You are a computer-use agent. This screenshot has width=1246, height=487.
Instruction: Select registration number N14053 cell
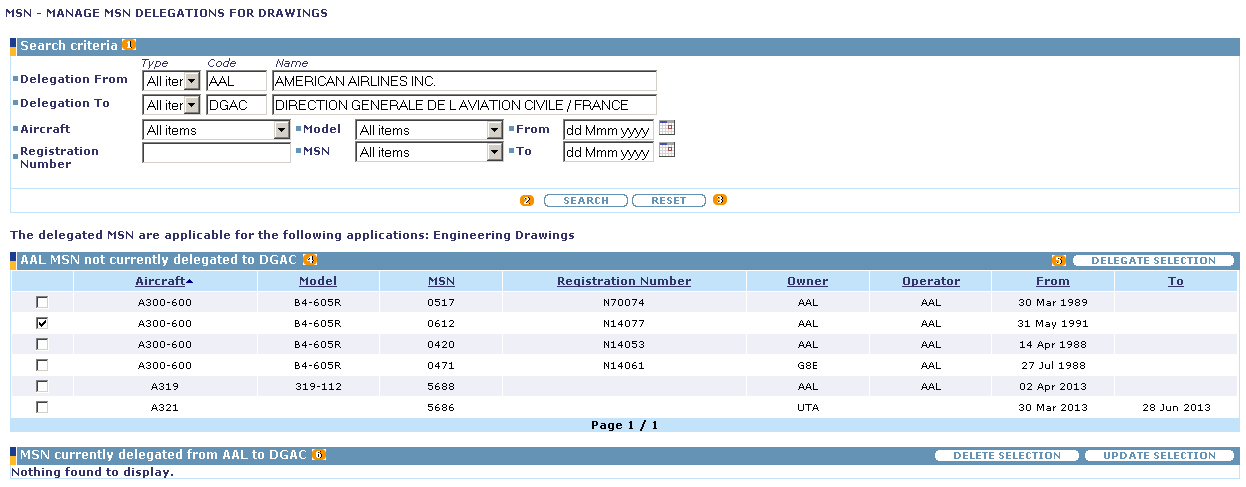(x=624, y=344)
